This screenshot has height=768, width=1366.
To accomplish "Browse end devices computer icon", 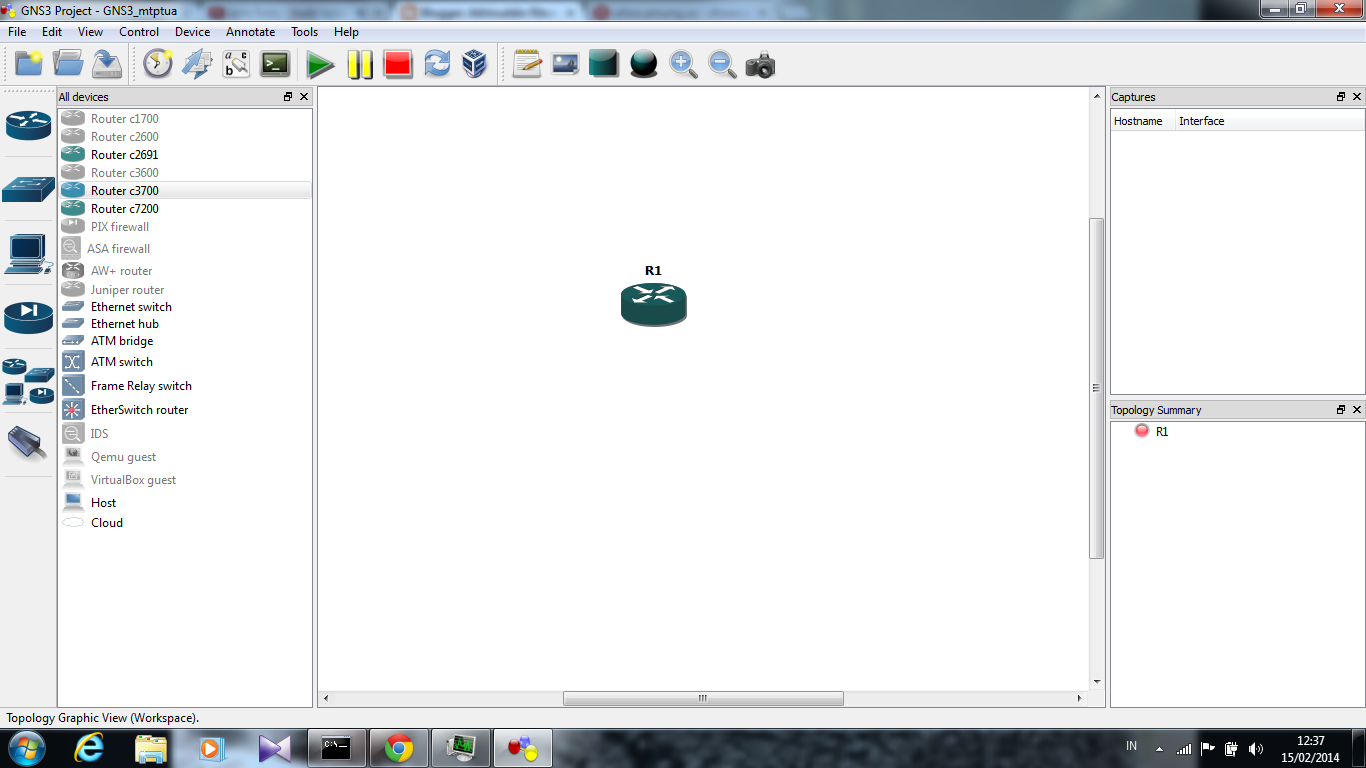I will (x=28, y=254).
